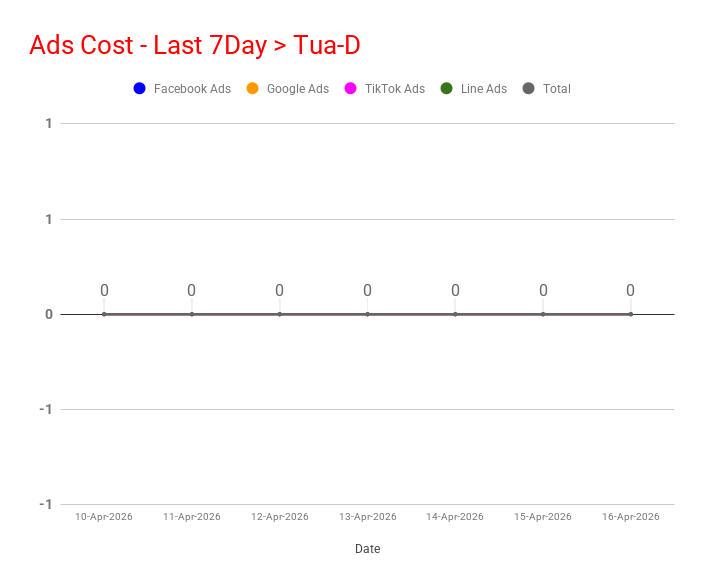This screenshot has height=585, width=704.
Task: Click the magenta TikTok Ads legend dot
Action: click(350, 89)
